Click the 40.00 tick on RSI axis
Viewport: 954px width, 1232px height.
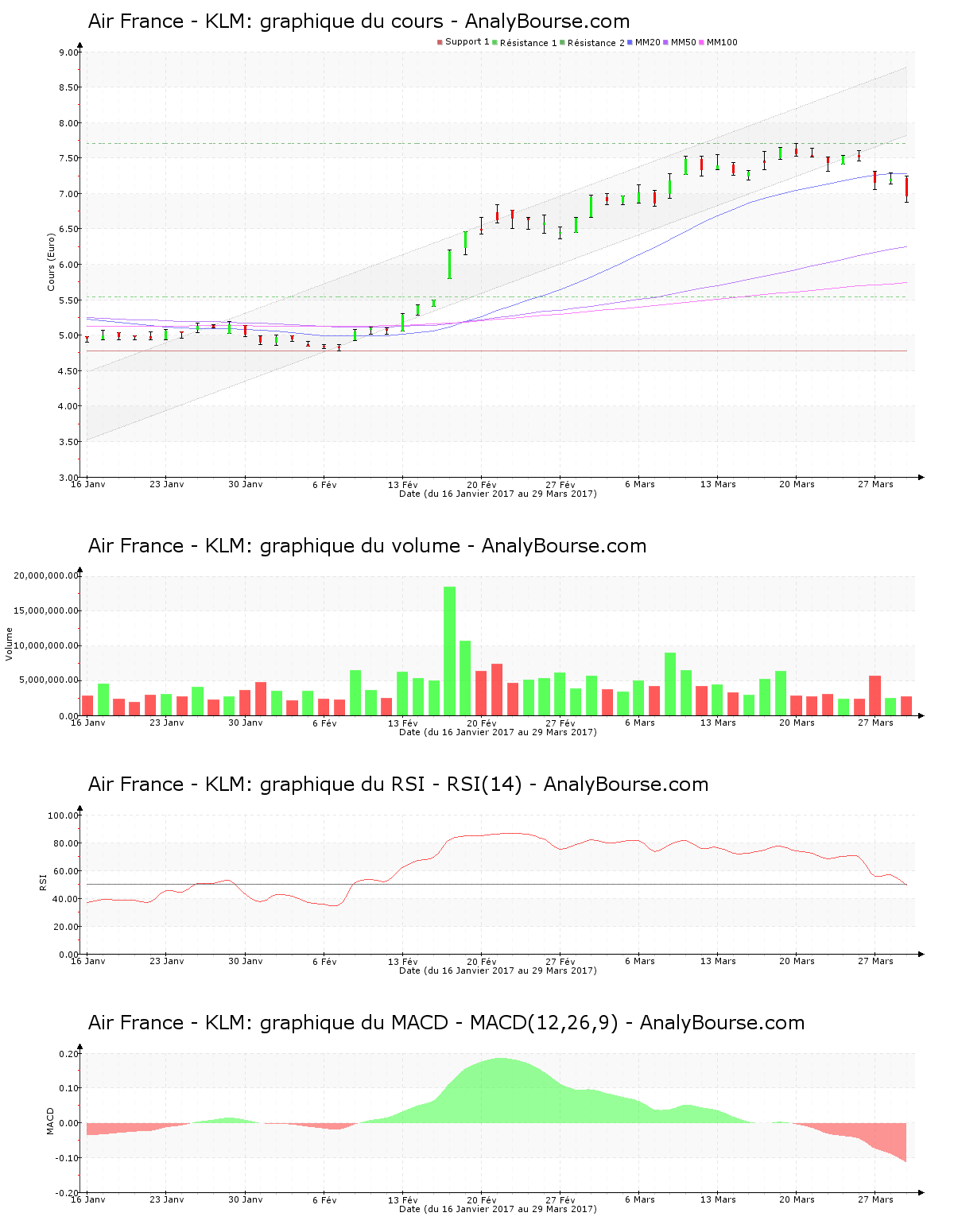tap(66, 899)
